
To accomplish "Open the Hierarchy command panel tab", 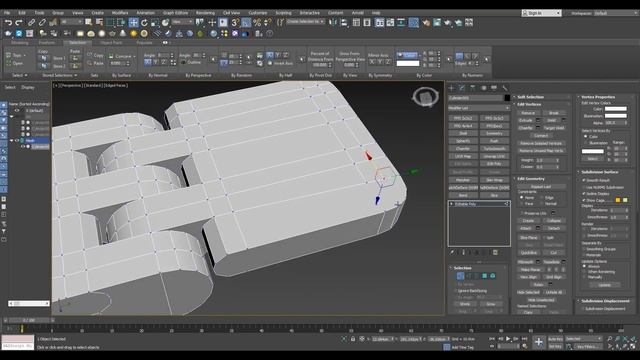I will tap(473, 88).
